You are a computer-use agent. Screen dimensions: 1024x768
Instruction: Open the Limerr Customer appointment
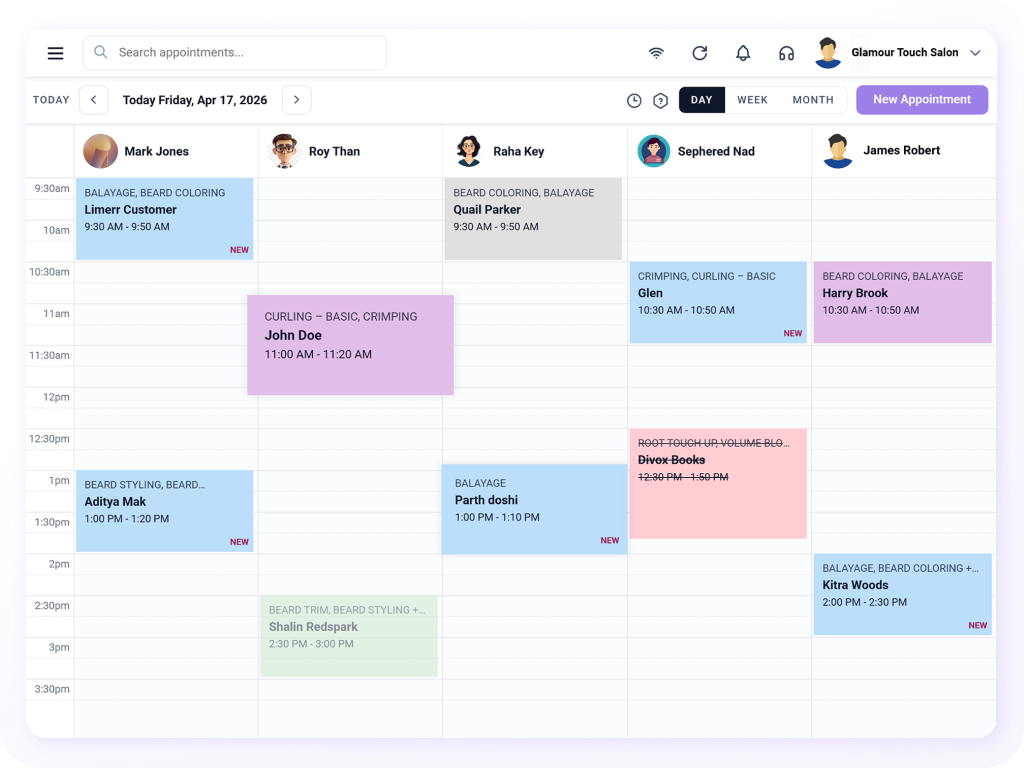pyautogui.click(x=165, y=219)
